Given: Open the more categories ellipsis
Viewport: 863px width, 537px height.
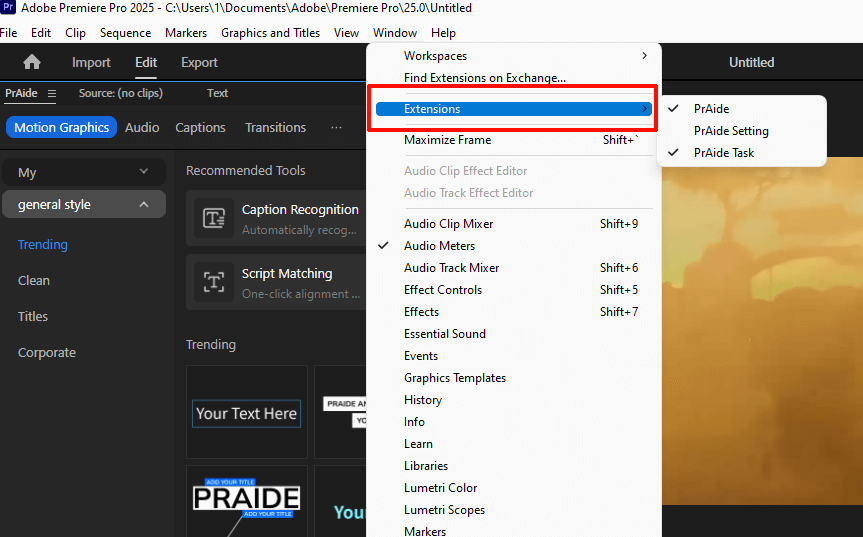Looking at the screenshot, I should tap(336, 128).
